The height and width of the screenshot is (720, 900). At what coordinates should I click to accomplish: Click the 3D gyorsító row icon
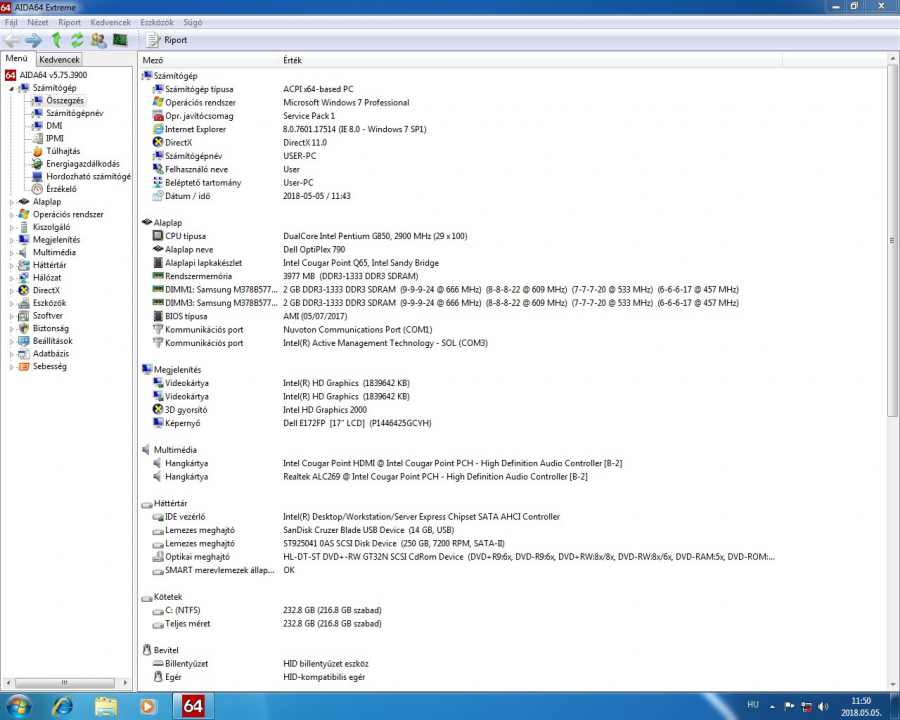tap(158, 409)
